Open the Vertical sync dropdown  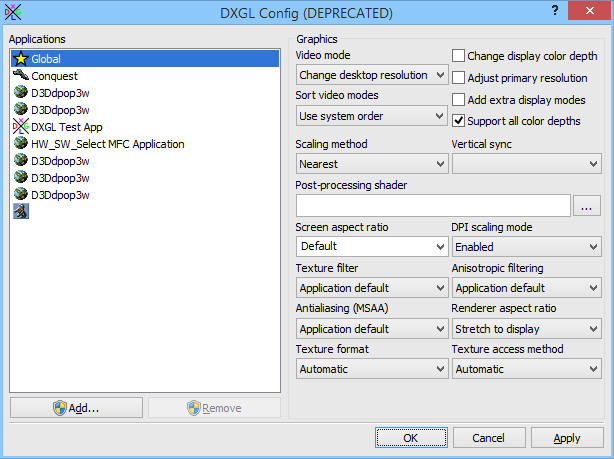click(x=527, y=164)
